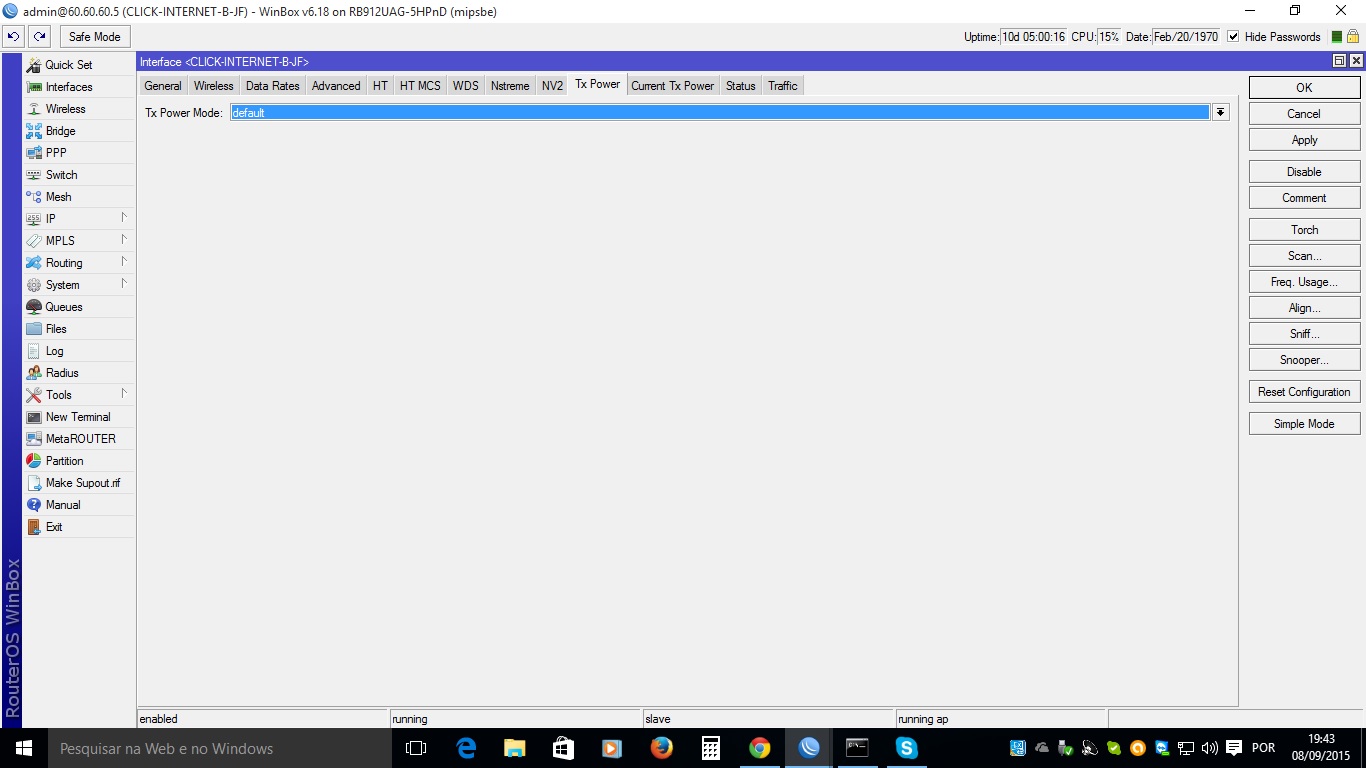Open the Advanced tab
The image size is (1366, 768).
coord(336,86)
